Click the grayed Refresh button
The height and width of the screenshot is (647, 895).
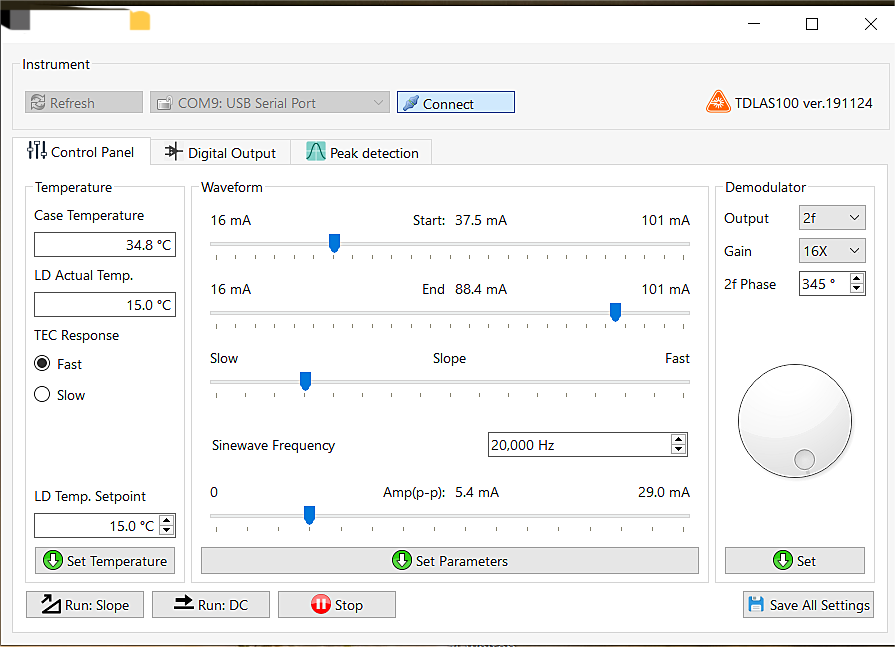(x=84, y=103)
